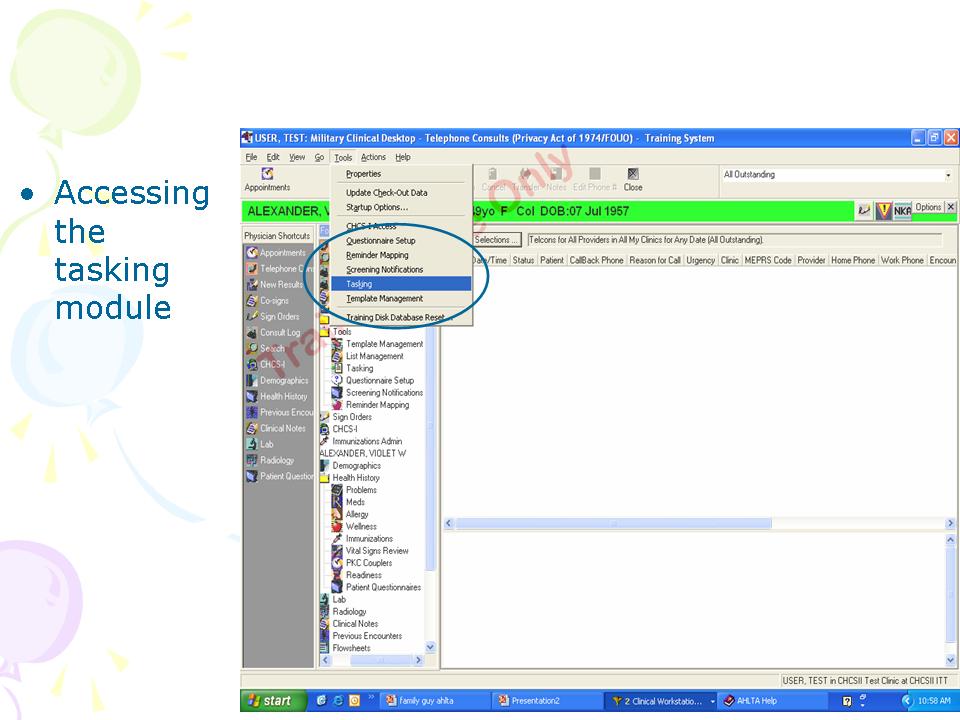Open Consult Log shortcut in the sidebar
The image size is (960, 720).
(x=279, y=332)
